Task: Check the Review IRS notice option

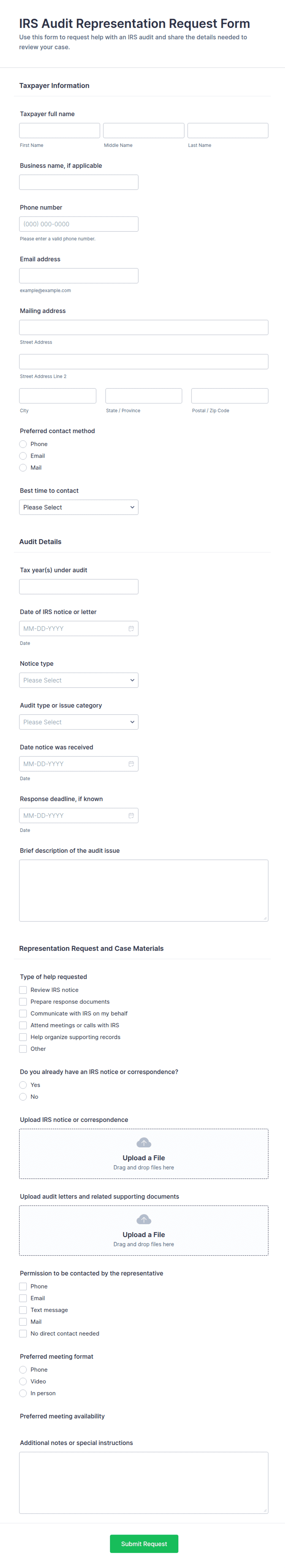Action: [23, 990]
